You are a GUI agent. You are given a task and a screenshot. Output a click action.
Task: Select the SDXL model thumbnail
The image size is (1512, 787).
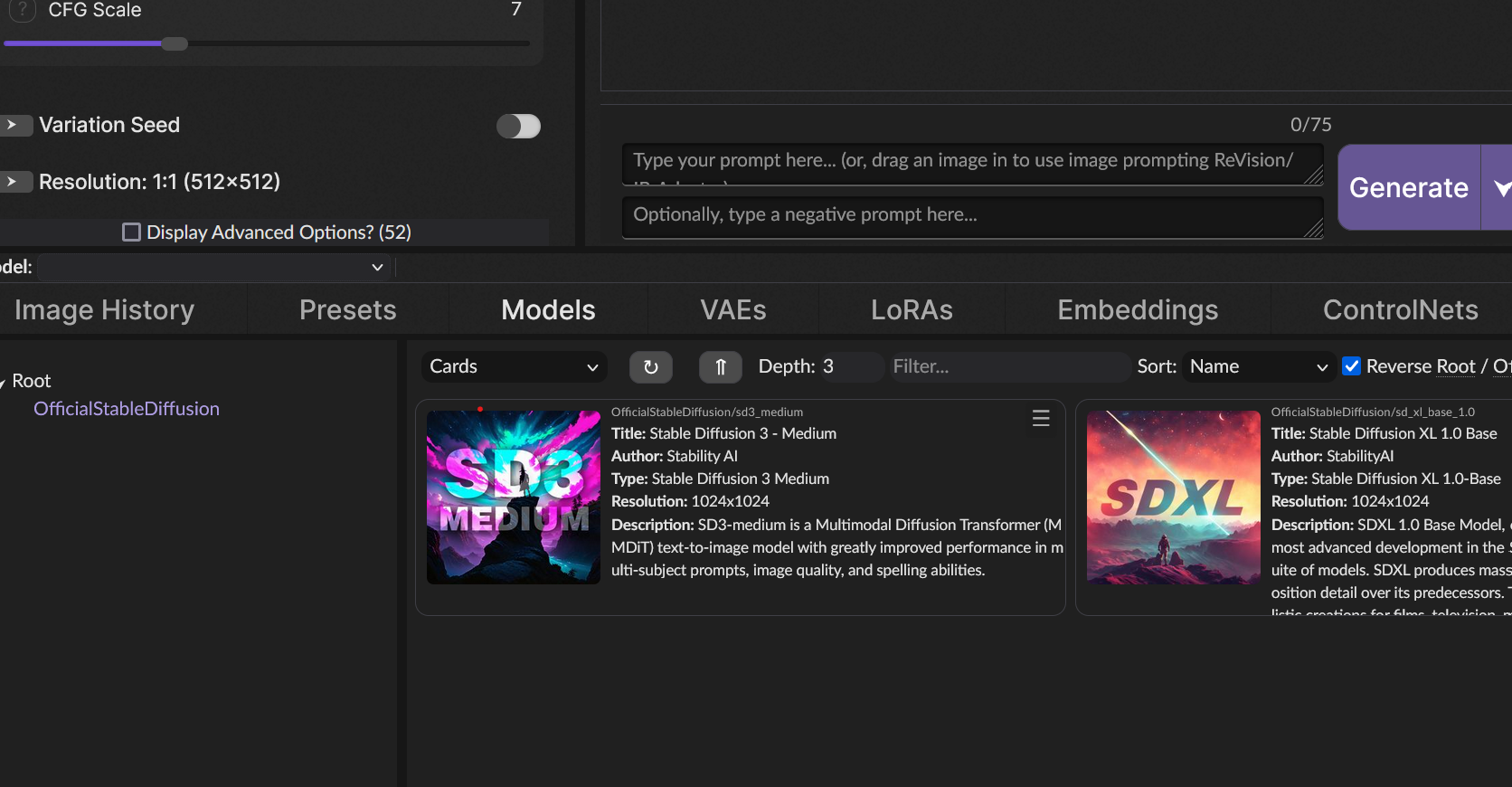pyautogui.click(x=1174, y=498)
